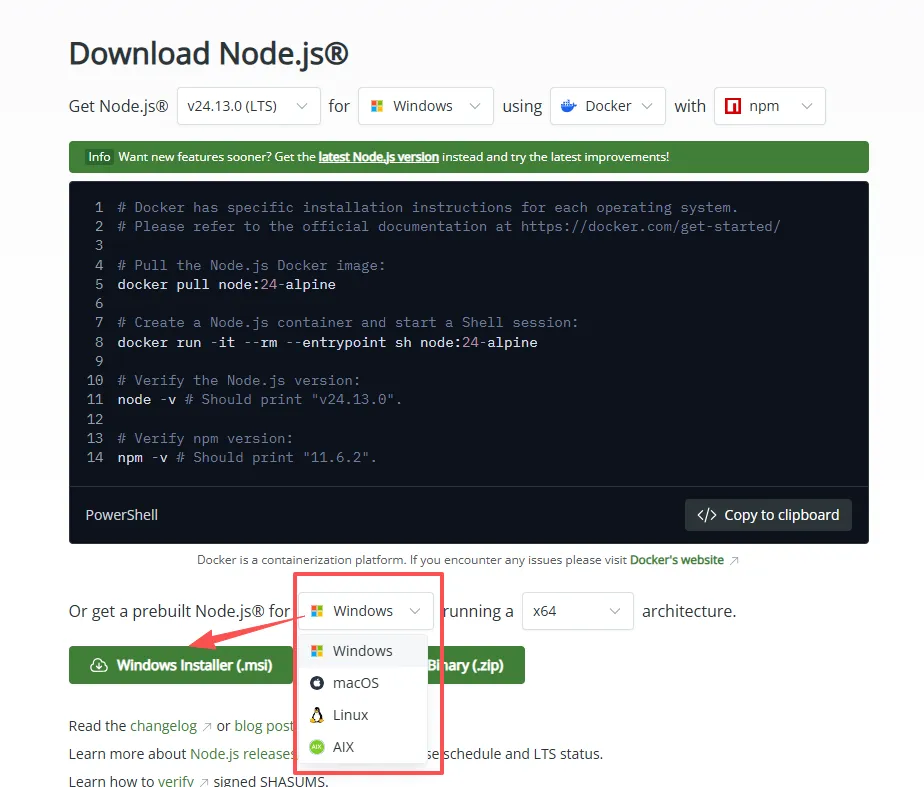
Task: Click the Windows logo icon in top dropdown
Action: point(377,106)
